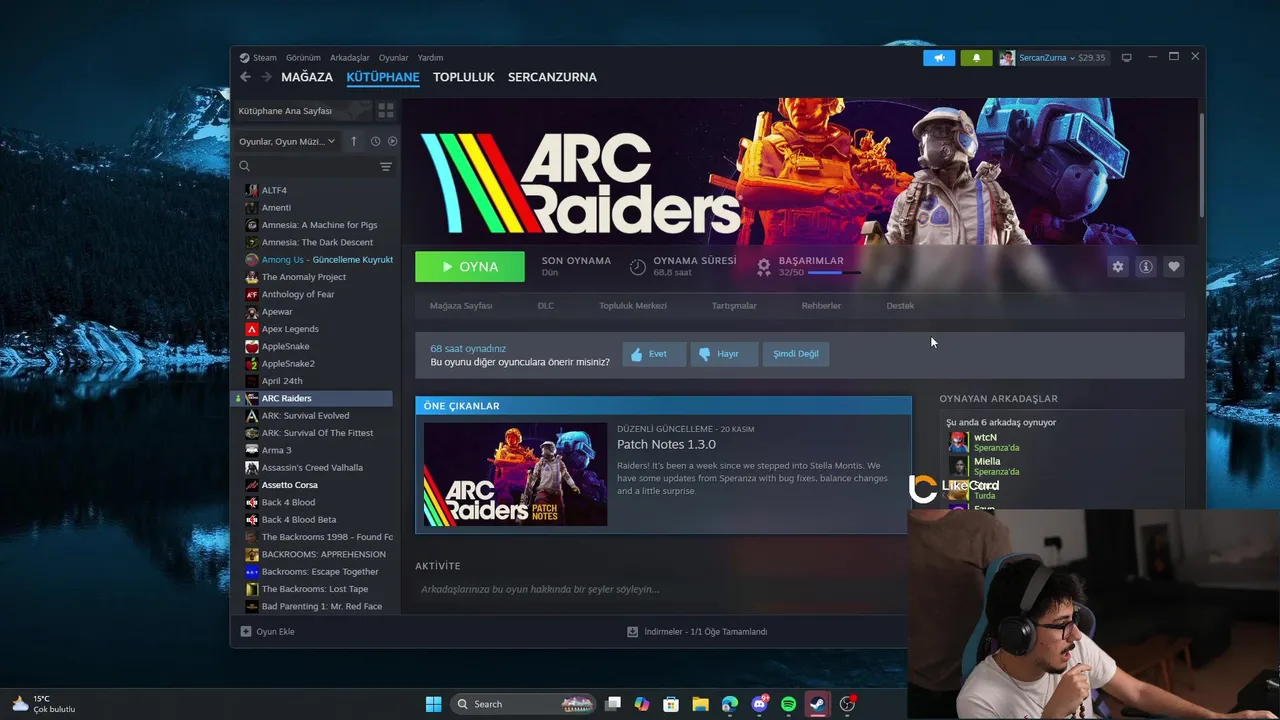Viewport: 1280px width, 720px height.
Task: Click the Şimdi Değil button
Action: click(x=796, y=354)
